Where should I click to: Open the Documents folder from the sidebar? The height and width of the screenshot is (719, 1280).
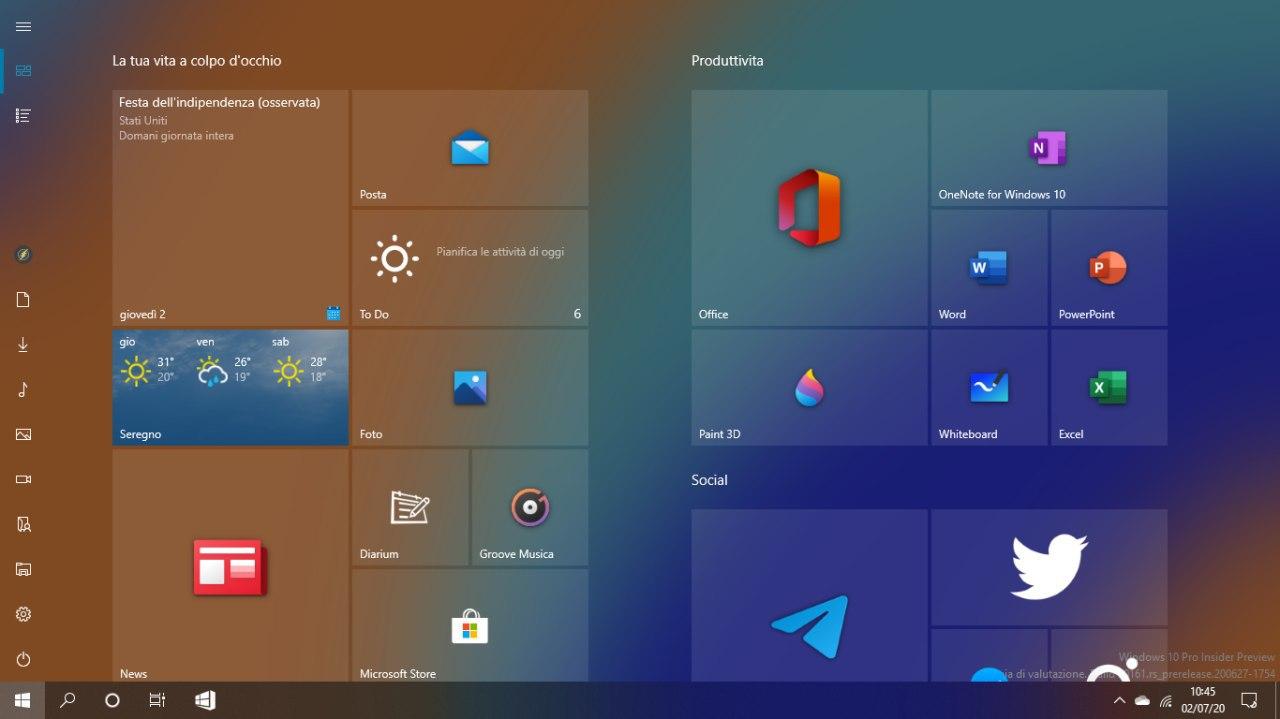[24, 300]
